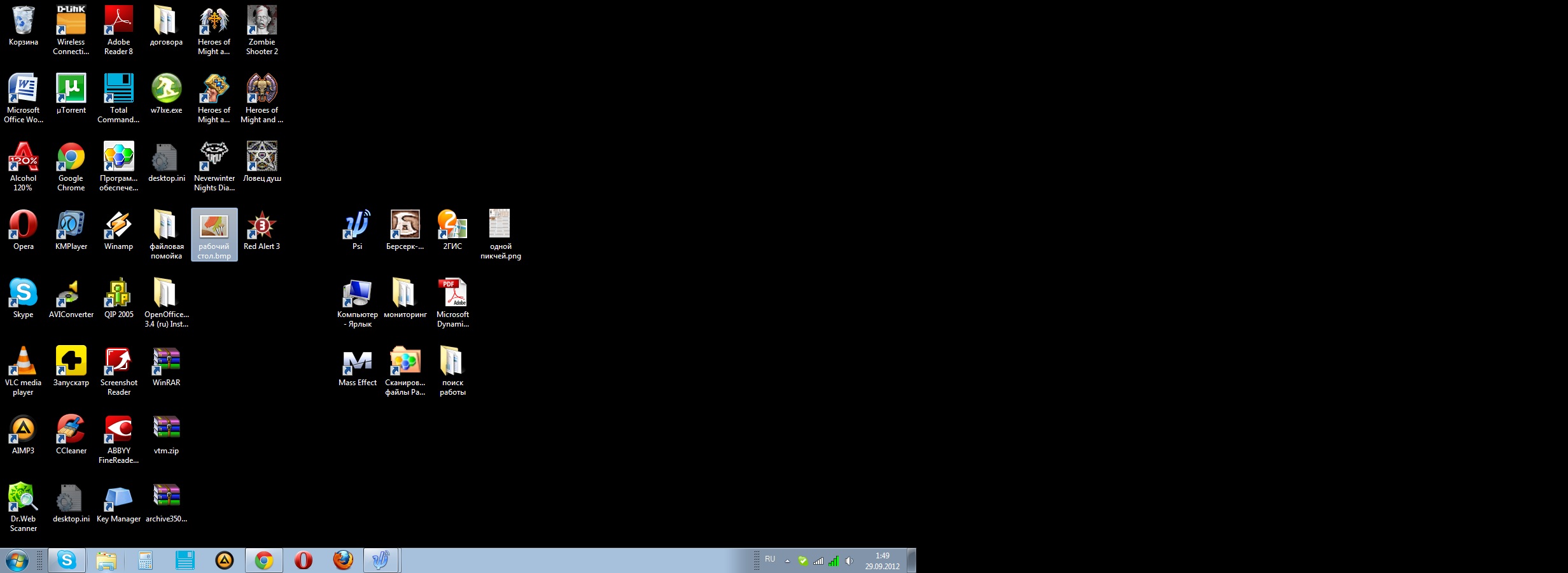Select the Opera shortcut on the desktop

(x=24, y=230)
